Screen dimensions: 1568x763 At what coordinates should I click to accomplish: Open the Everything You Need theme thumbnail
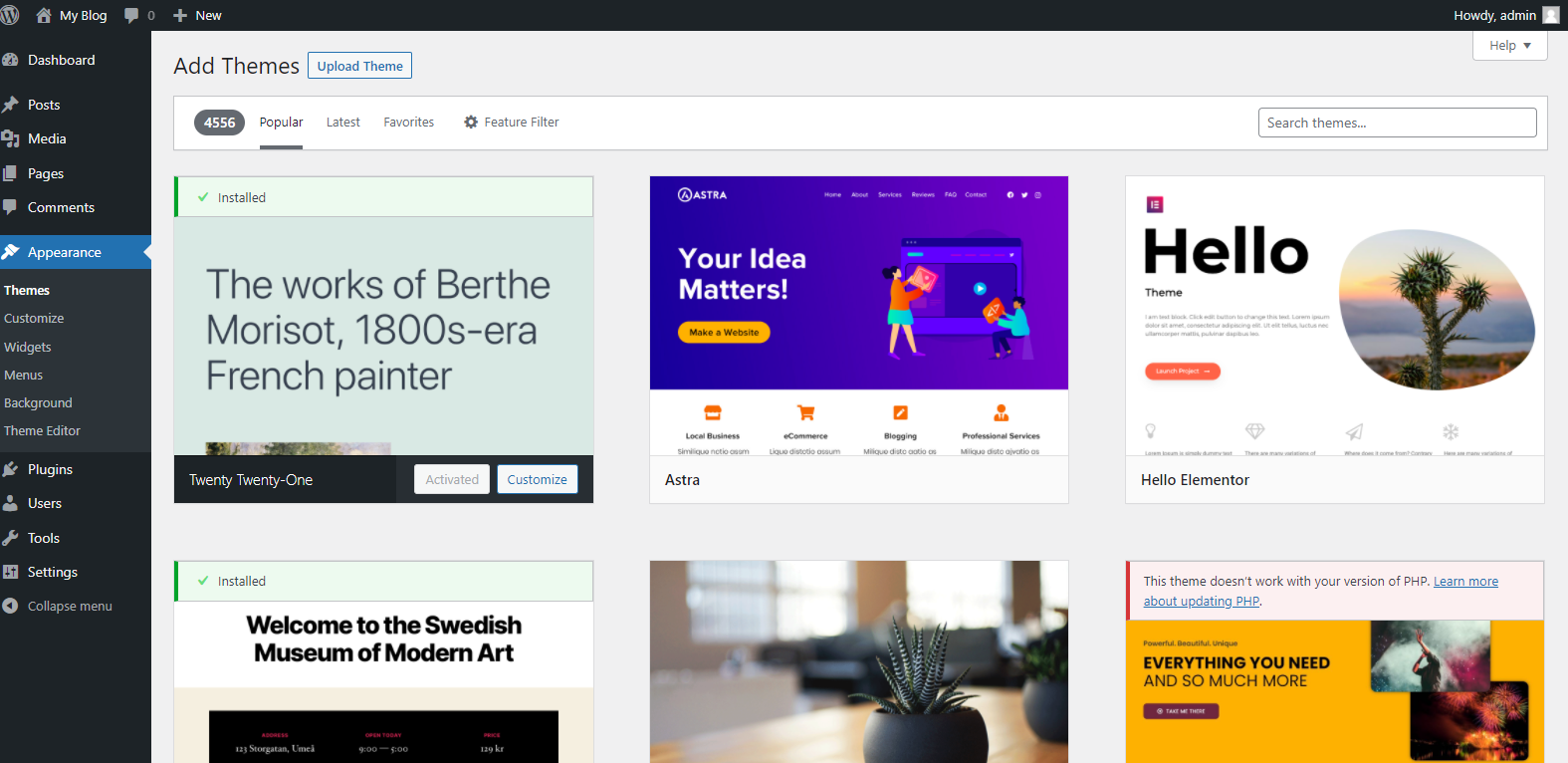click(x=1335, y=692)
